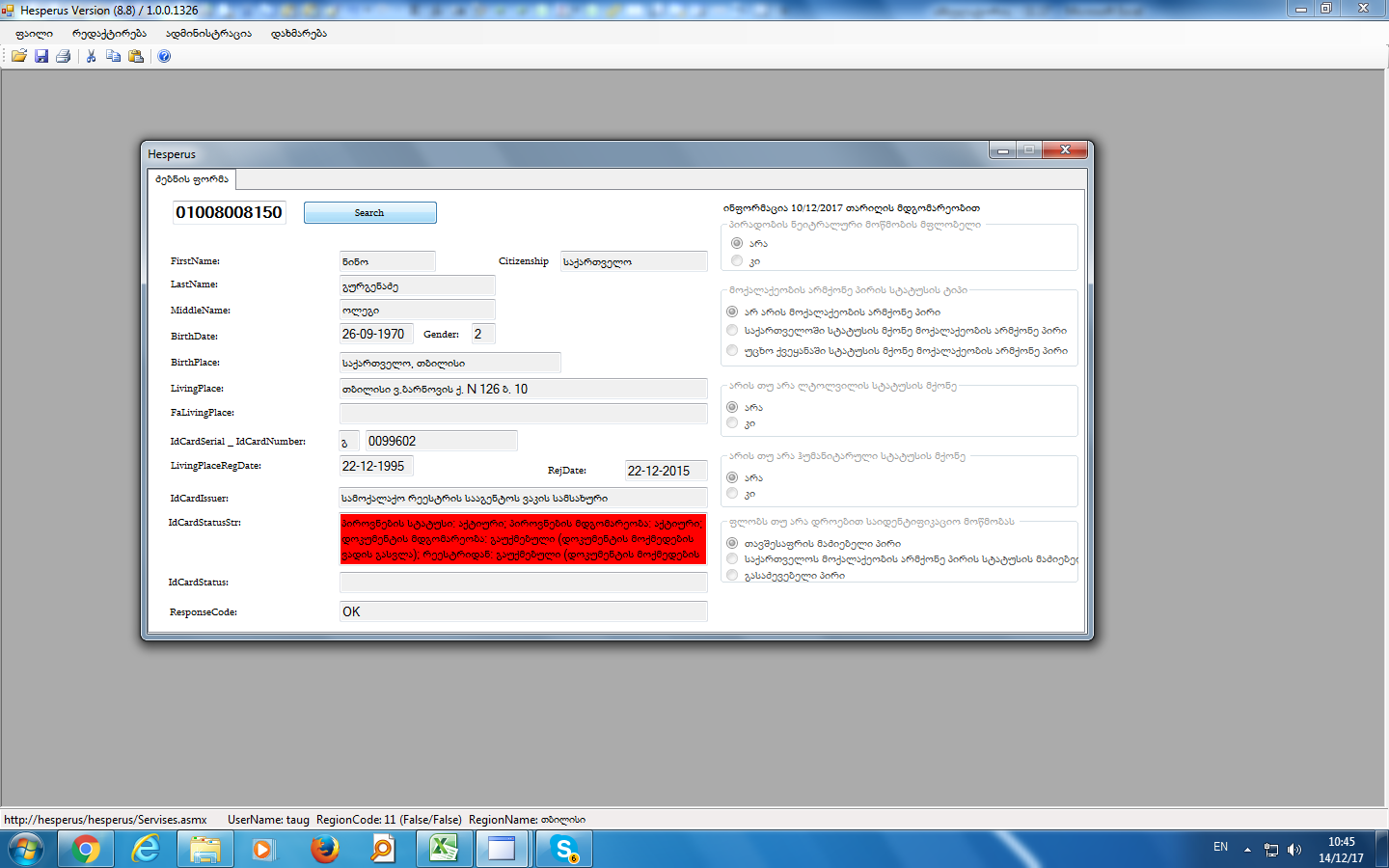The image size is (1389, 868).
Task: Click the empty FaLivingPlace field
Action: click(523, 413)
